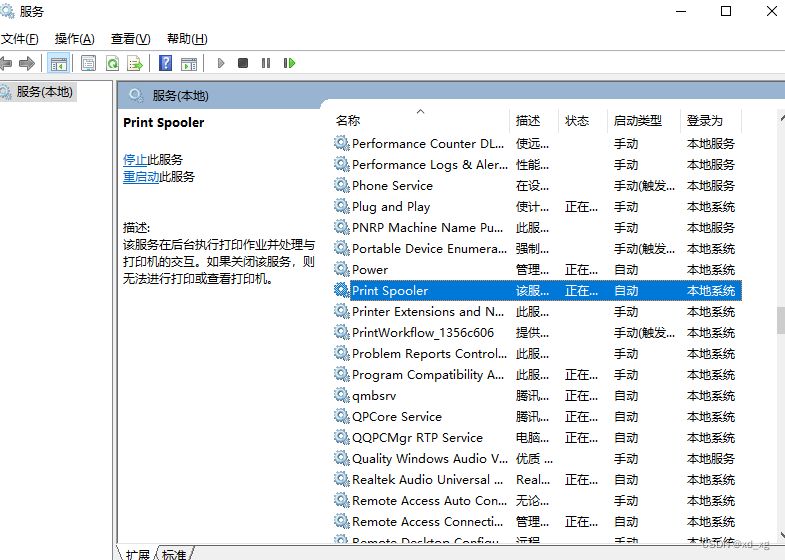Click the gear icon beside Phone Service
This screenshot has width=785, height=560.
coord(341,185)
